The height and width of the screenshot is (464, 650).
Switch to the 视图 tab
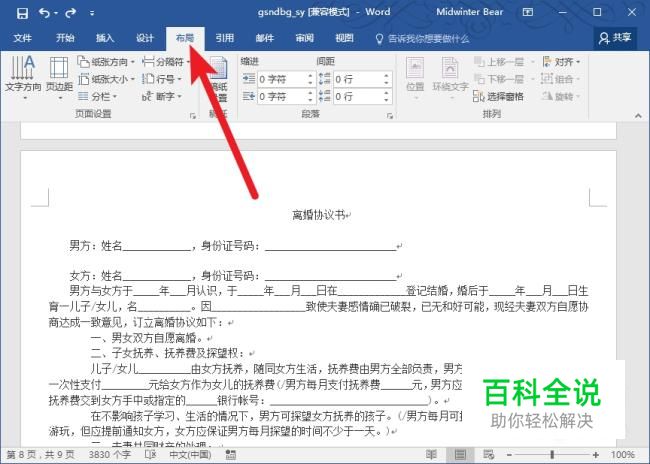[344, 38]
